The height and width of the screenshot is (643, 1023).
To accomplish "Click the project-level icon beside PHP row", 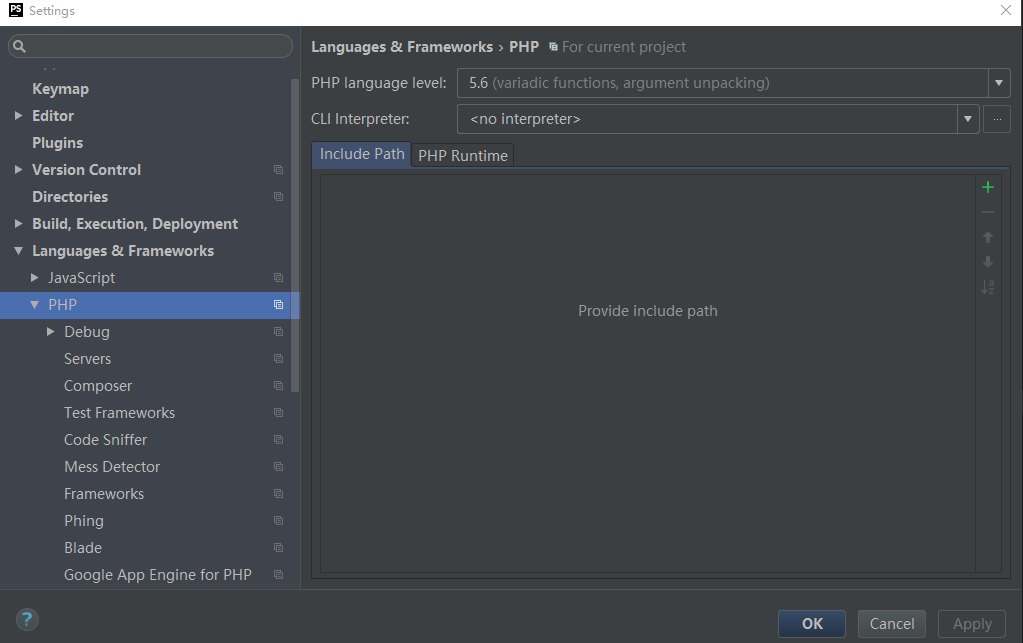I will point(279,305).
